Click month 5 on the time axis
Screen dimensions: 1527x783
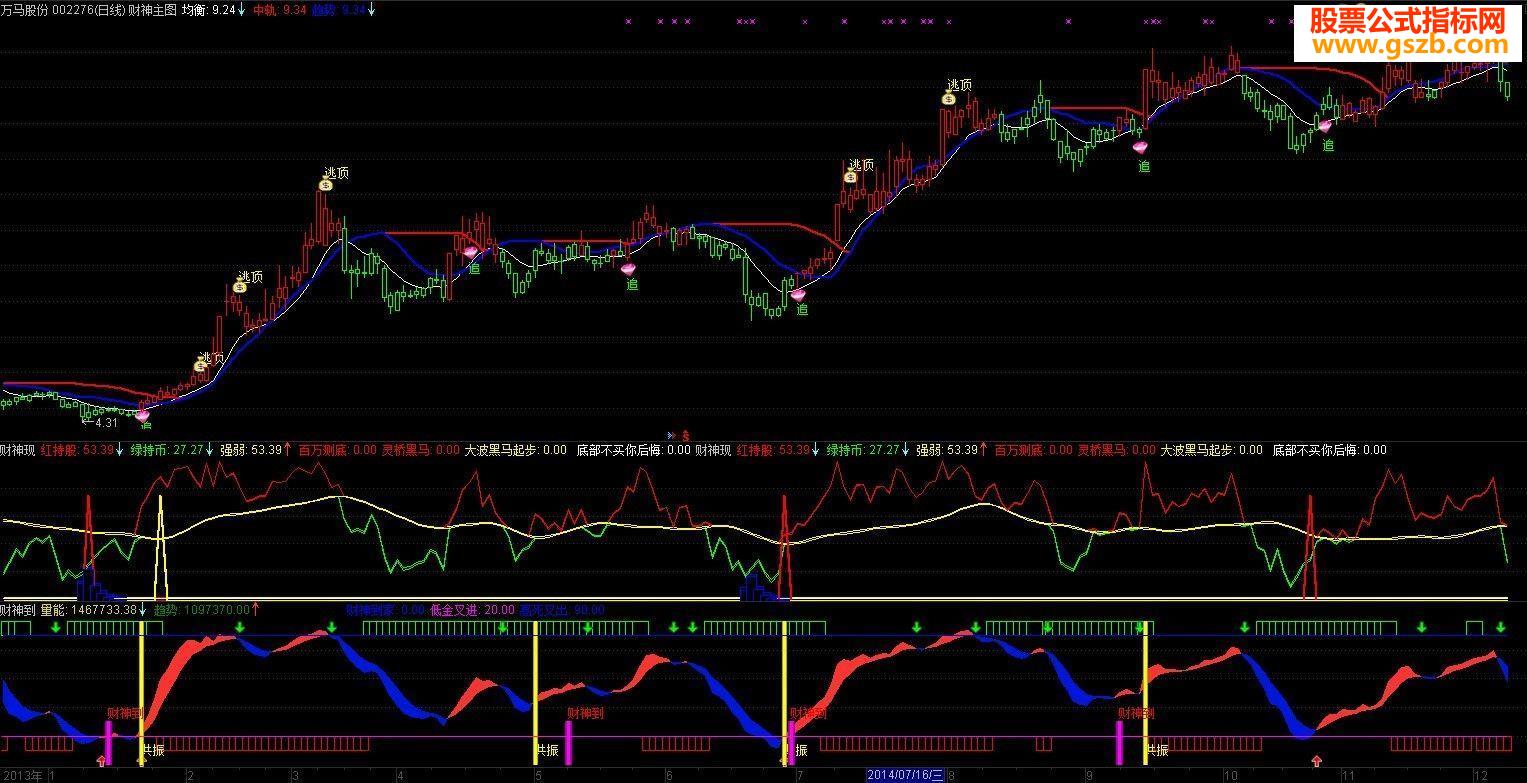coord(538,775)
